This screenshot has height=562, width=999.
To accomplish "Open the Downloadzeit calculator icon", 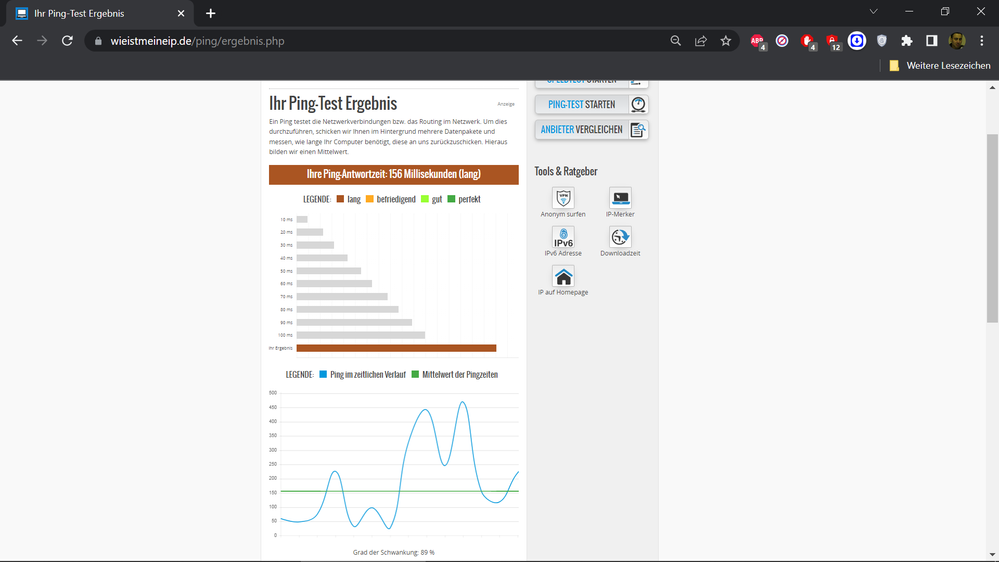I will (620, 237).
